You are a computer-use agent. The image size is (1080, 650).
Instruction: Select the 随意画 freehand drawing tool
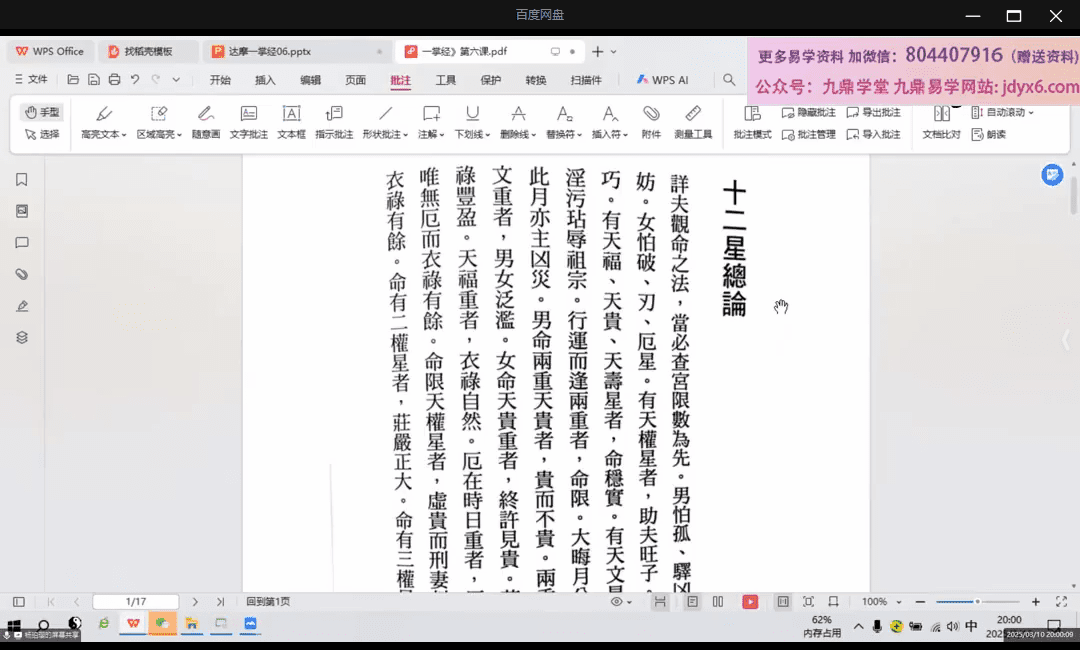click(x=205, y=121)
